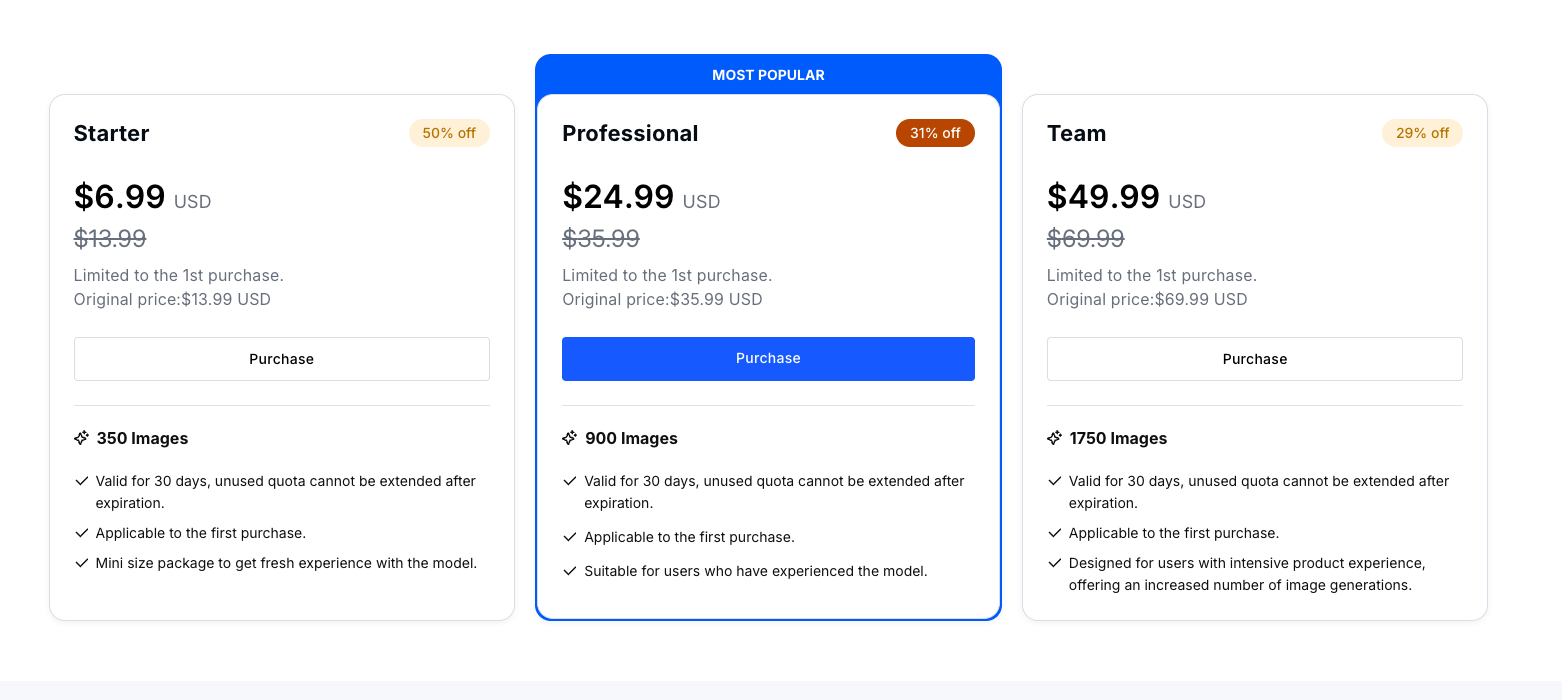This screenshot has width=1562, height=700.
Task: Click the $24.99 Professional price
Action: pyautogui.click(x=618, y=197)
